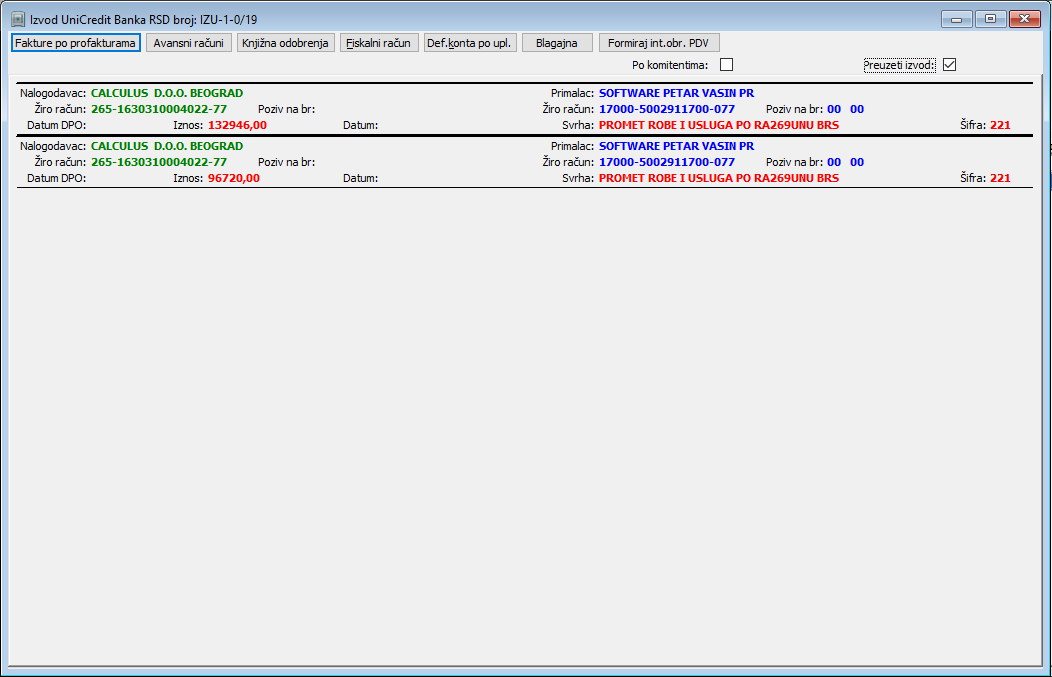Click window title Izvod UniCredit Banka RSD
The width and height of the screenshot is (1052, 677).
pos(144,19)
